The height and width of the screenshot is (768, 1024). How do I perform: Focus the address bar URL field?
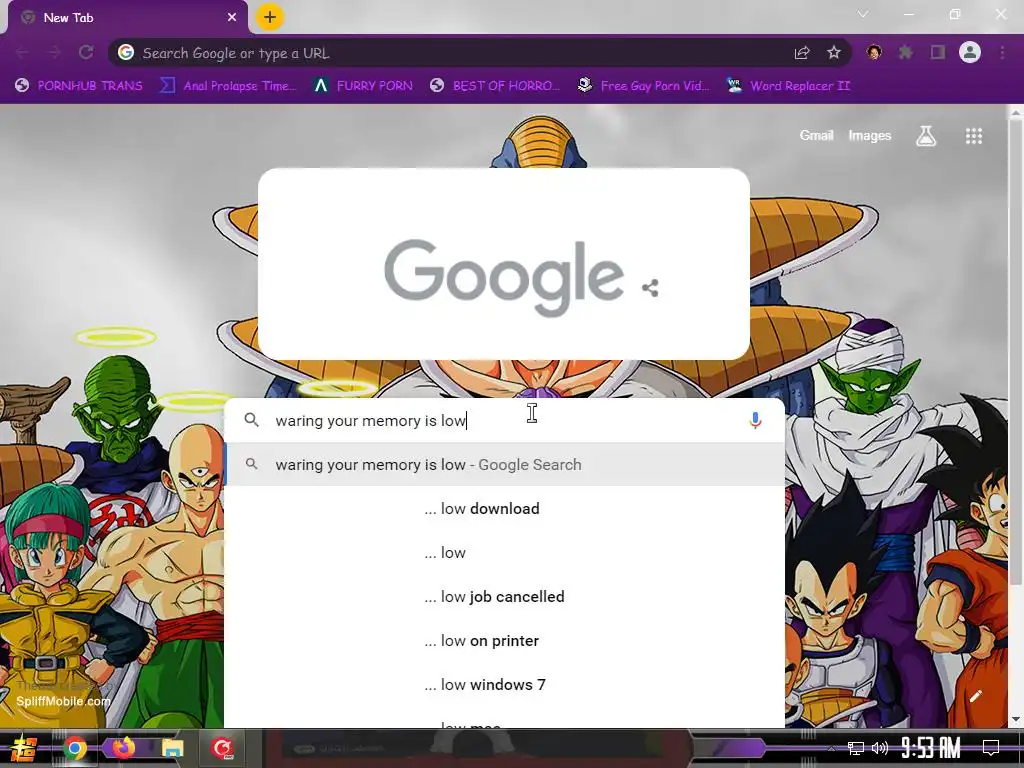click(x=457, y=53)
